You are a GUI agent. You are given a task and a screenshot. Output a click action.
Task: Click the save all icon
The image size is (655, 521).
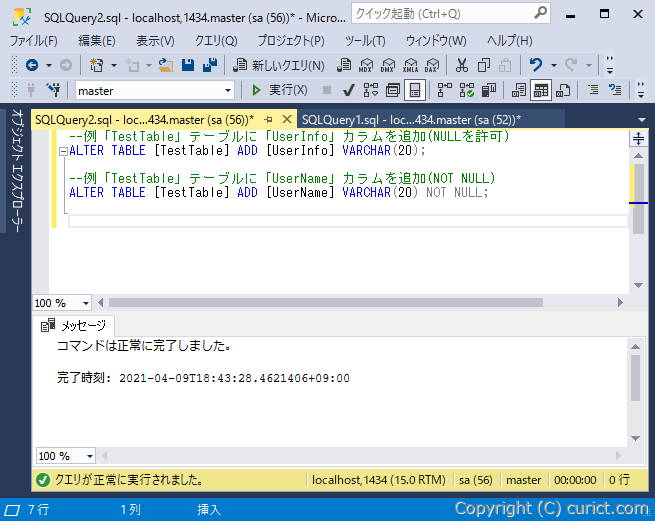click(x=210, y=65)
